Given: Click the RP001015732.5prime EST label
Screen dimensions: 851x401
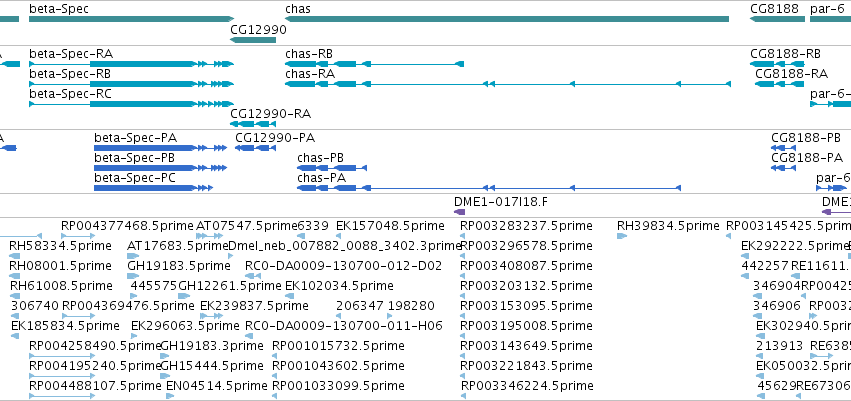Looking at the screenshot, I should tap(338, 346).
